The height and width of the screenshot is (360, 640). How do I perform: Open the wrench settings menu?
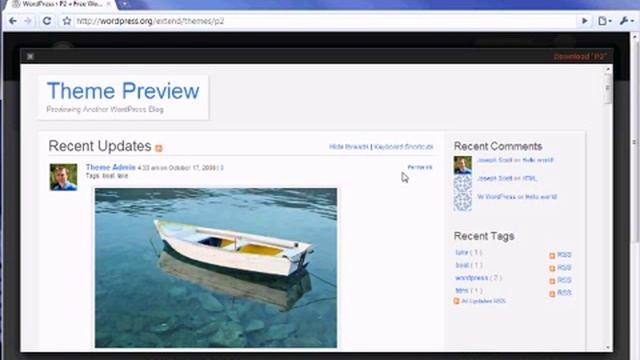[626, 21]
